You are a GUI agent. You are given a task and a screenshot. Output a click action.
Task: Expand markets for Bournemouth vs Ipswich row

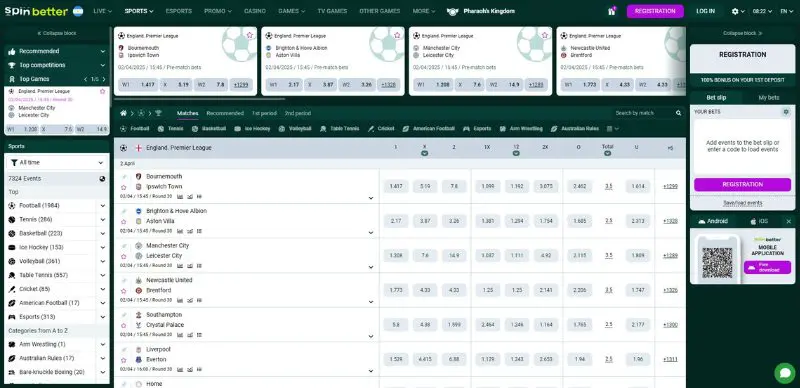pos(371,198)
